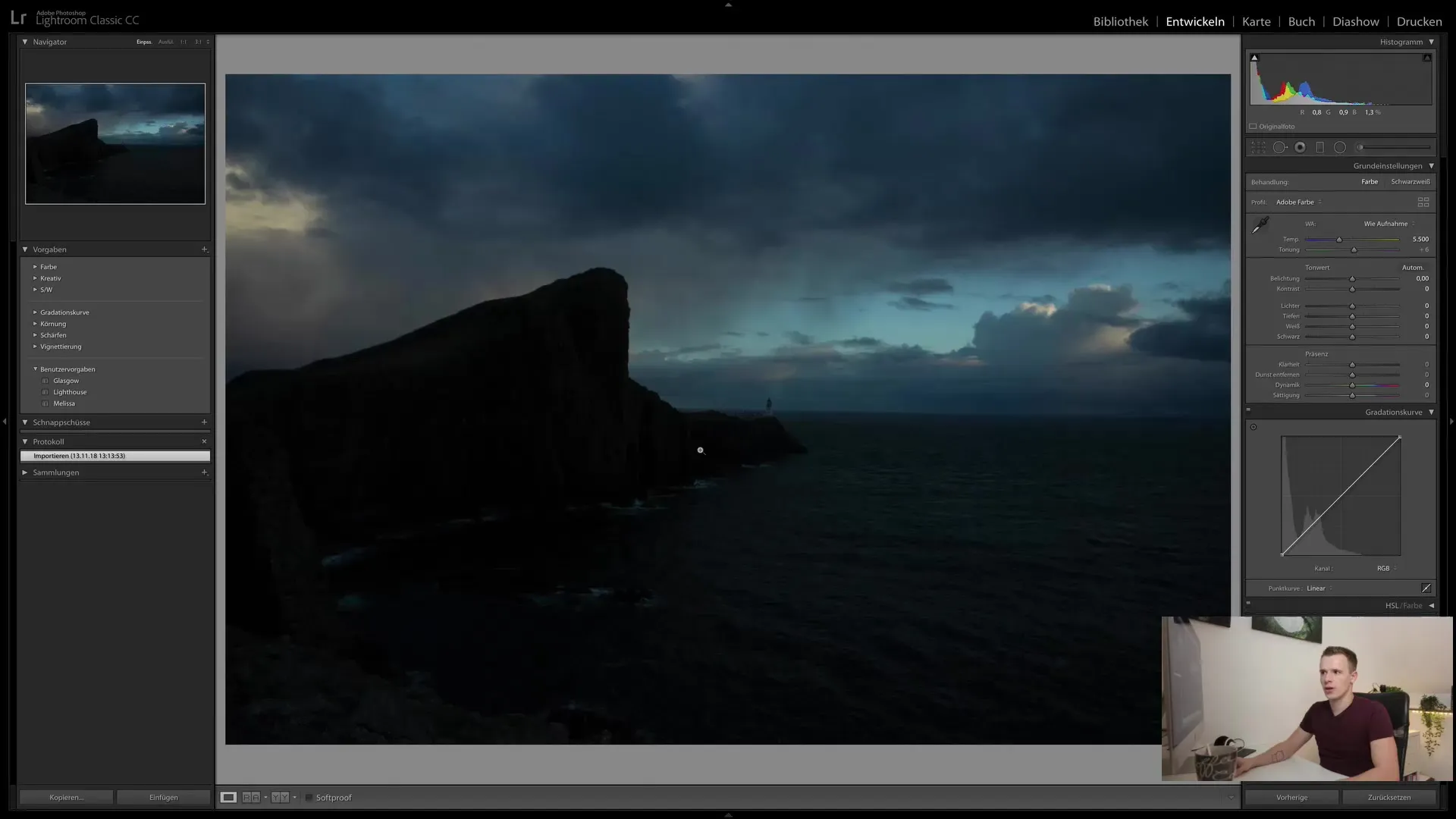Adjust the Belichtung slider handle
The width and height of the screenshot is (1456, 819).
pyautogui.click(x=1352, y=279)
